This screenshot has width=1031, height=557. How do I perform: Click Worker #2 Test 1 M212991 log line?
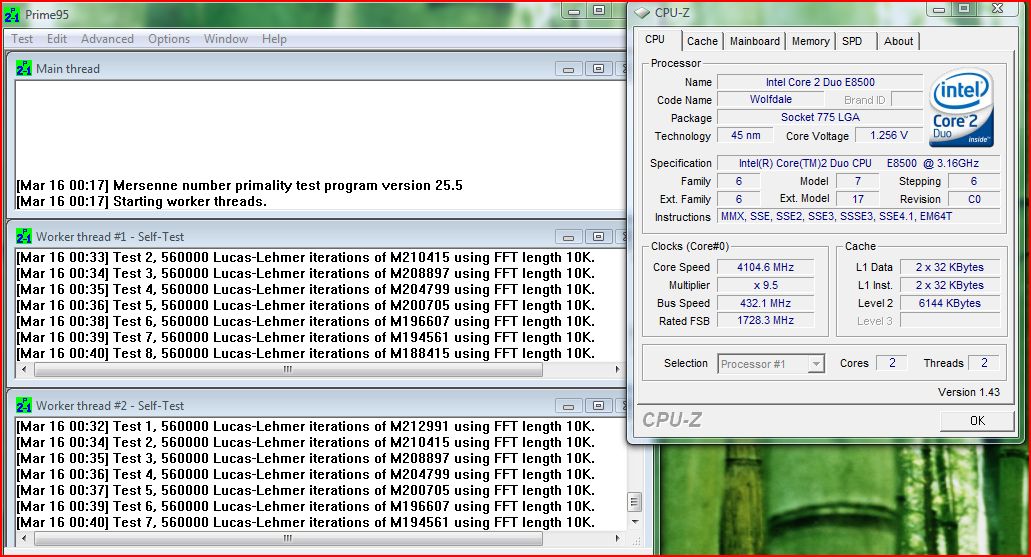306,426
